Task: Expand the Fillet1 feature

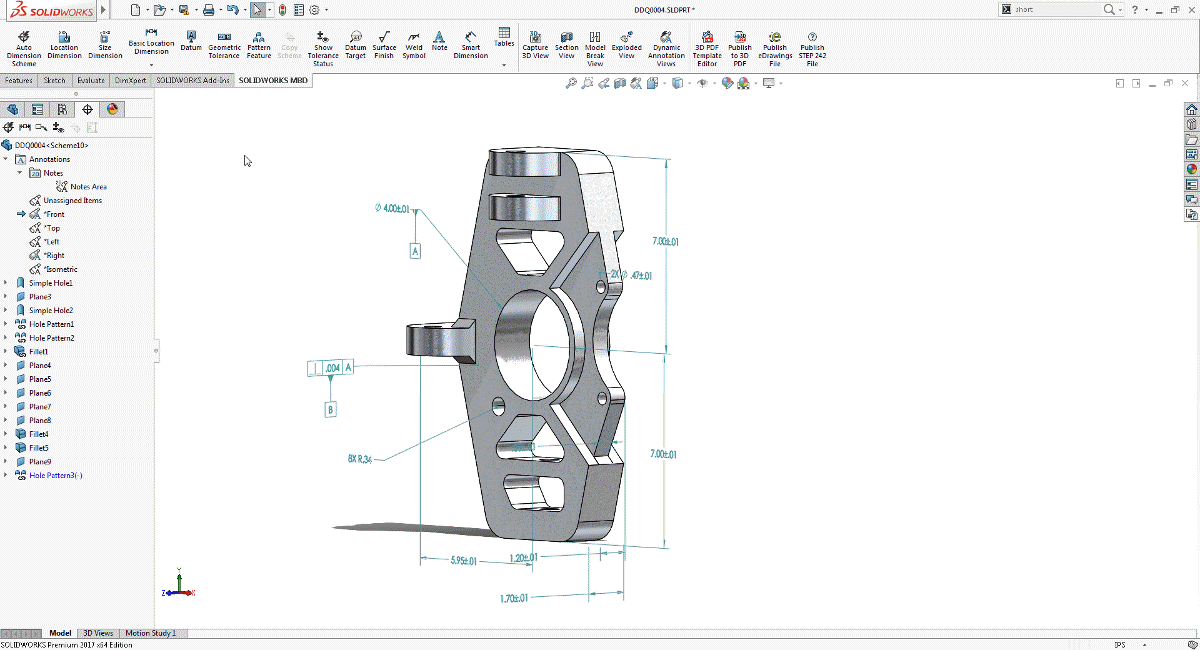Action: [x=6, y=352]
